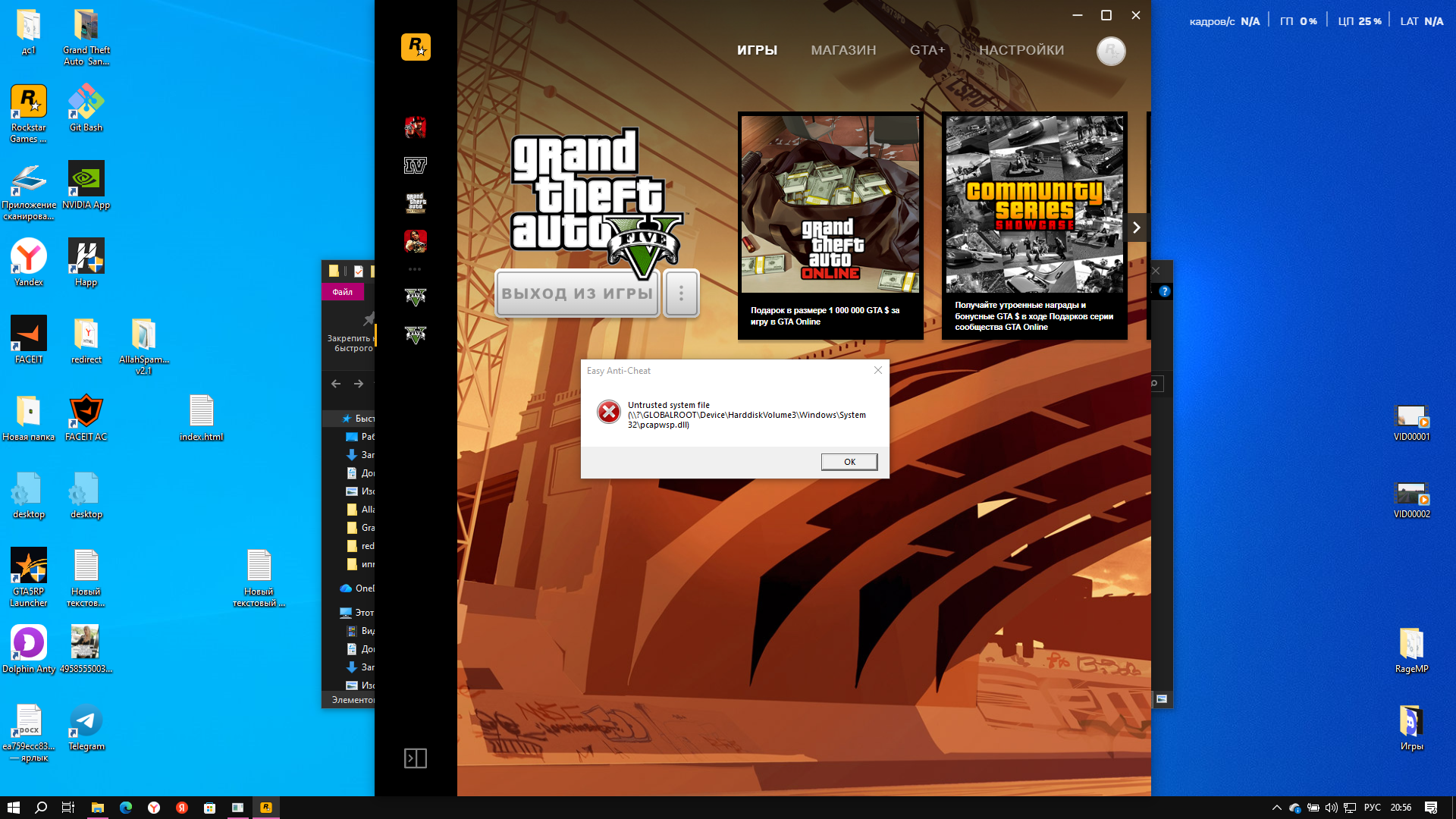The height and width of the screenshot is (819, 1456).
Task: Open GTA Trilogy from the sidebar
Action: pyautogui.click(x=416, y=203)
